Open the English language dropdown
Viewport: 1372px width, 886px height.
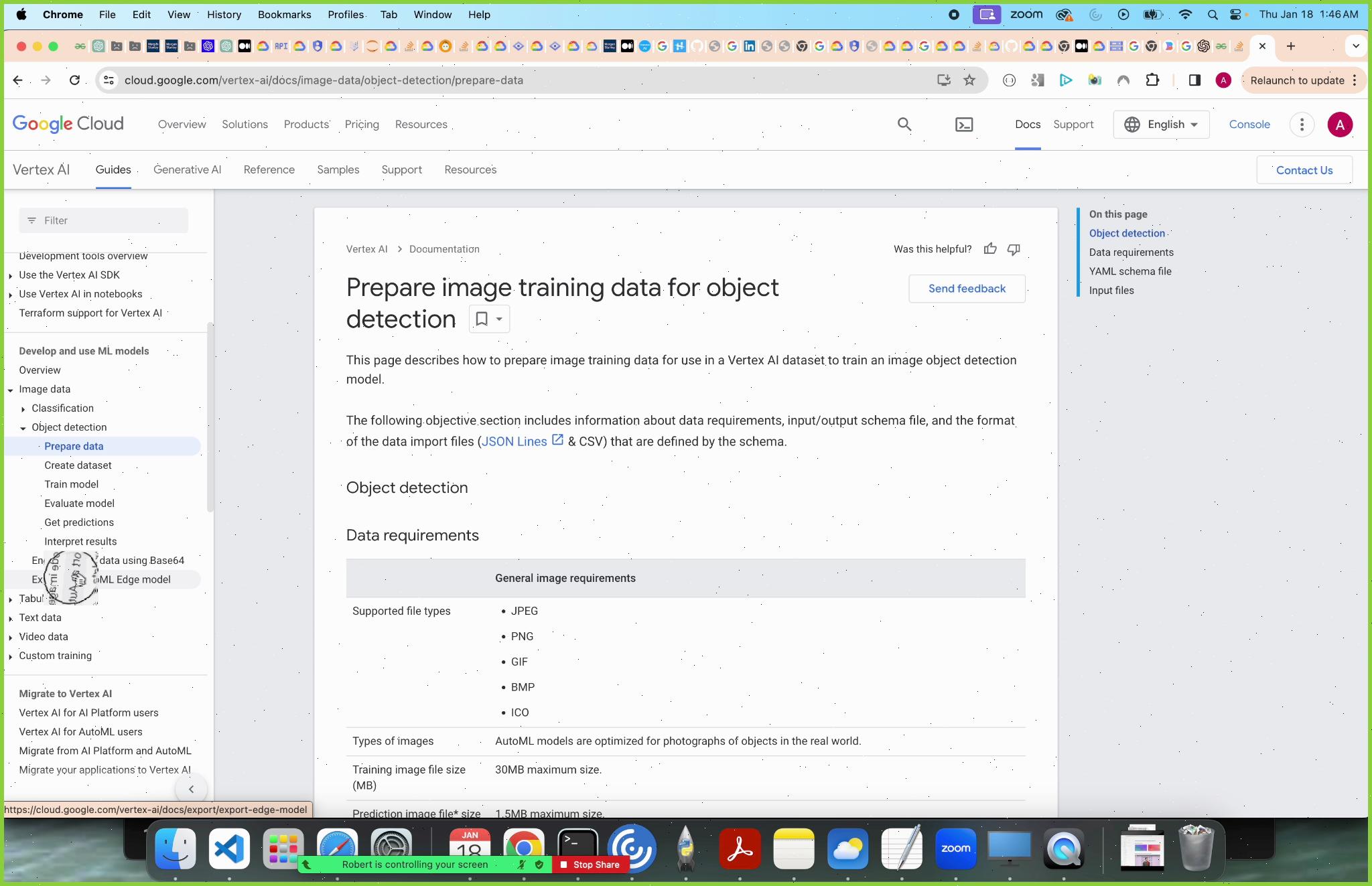point(1161,125)
